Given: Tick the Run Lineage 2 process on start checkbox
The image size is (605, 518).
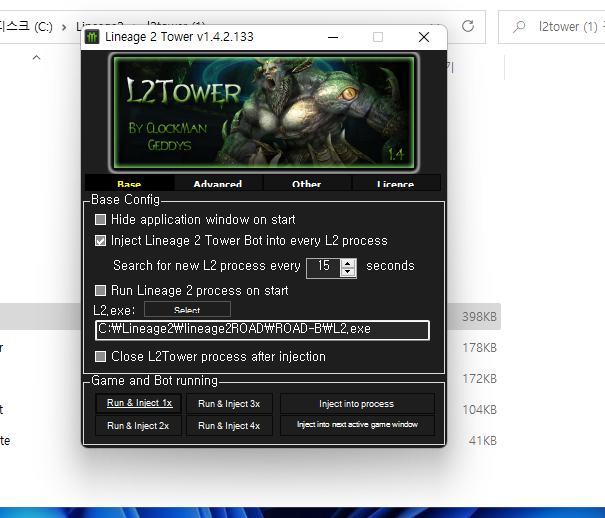Looking at the screenshot, I should [100, 291].
